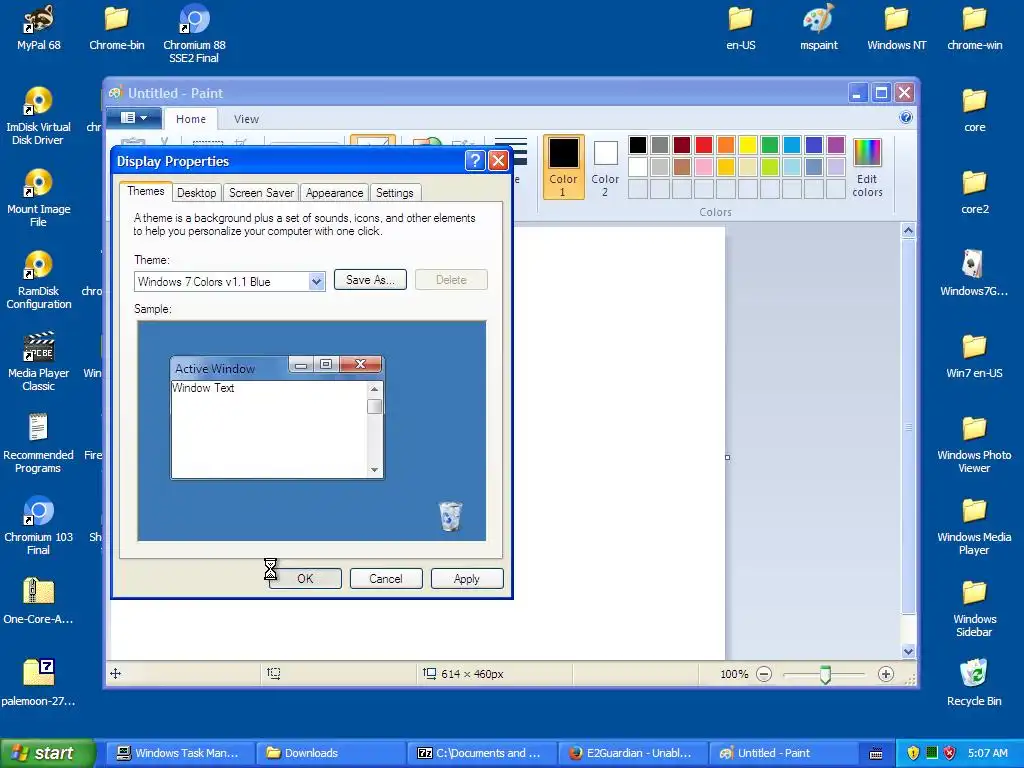Click Cancel in Display Properties
This screenshot has height=768, width=1024.
pyautogui.click(x=386, y=579)
